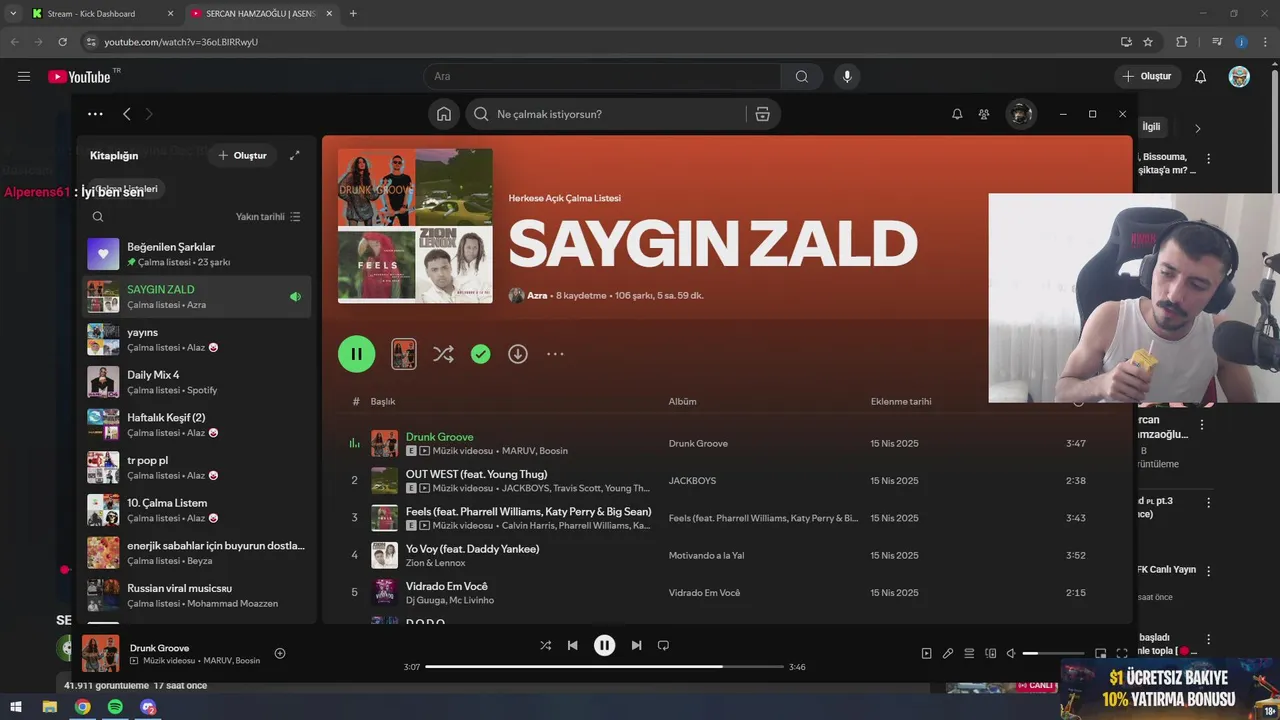
Task: Open Zion & Lennox artist link
Action: (435, 563)
